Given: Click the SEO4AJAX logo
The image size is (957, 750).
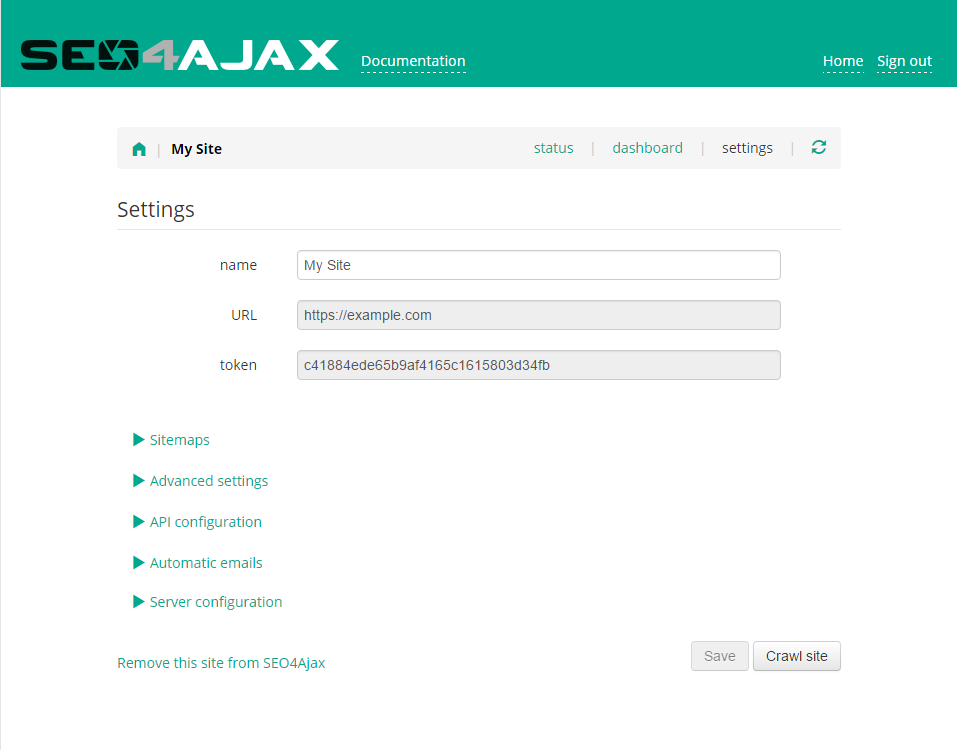Looking at the screenshot, I should tap(180, 55).
